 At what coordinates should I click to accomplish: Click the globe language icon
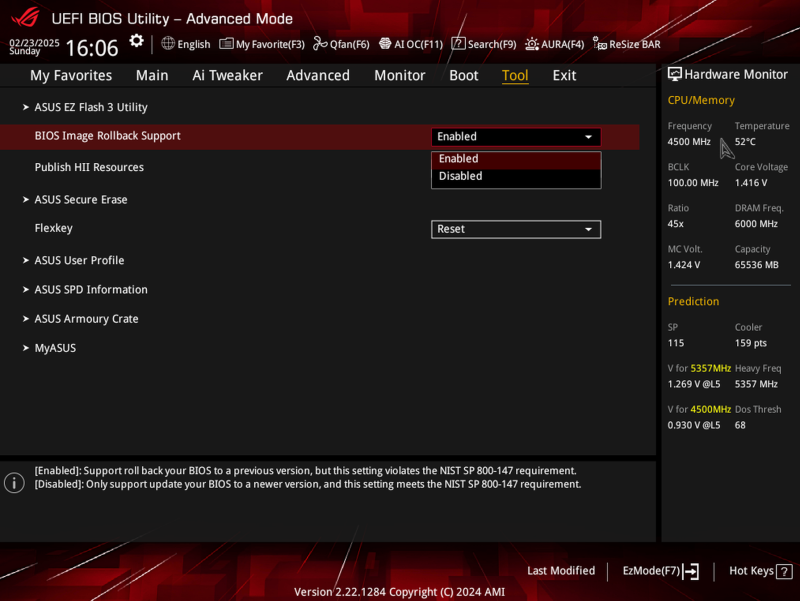tap(168, 43)
